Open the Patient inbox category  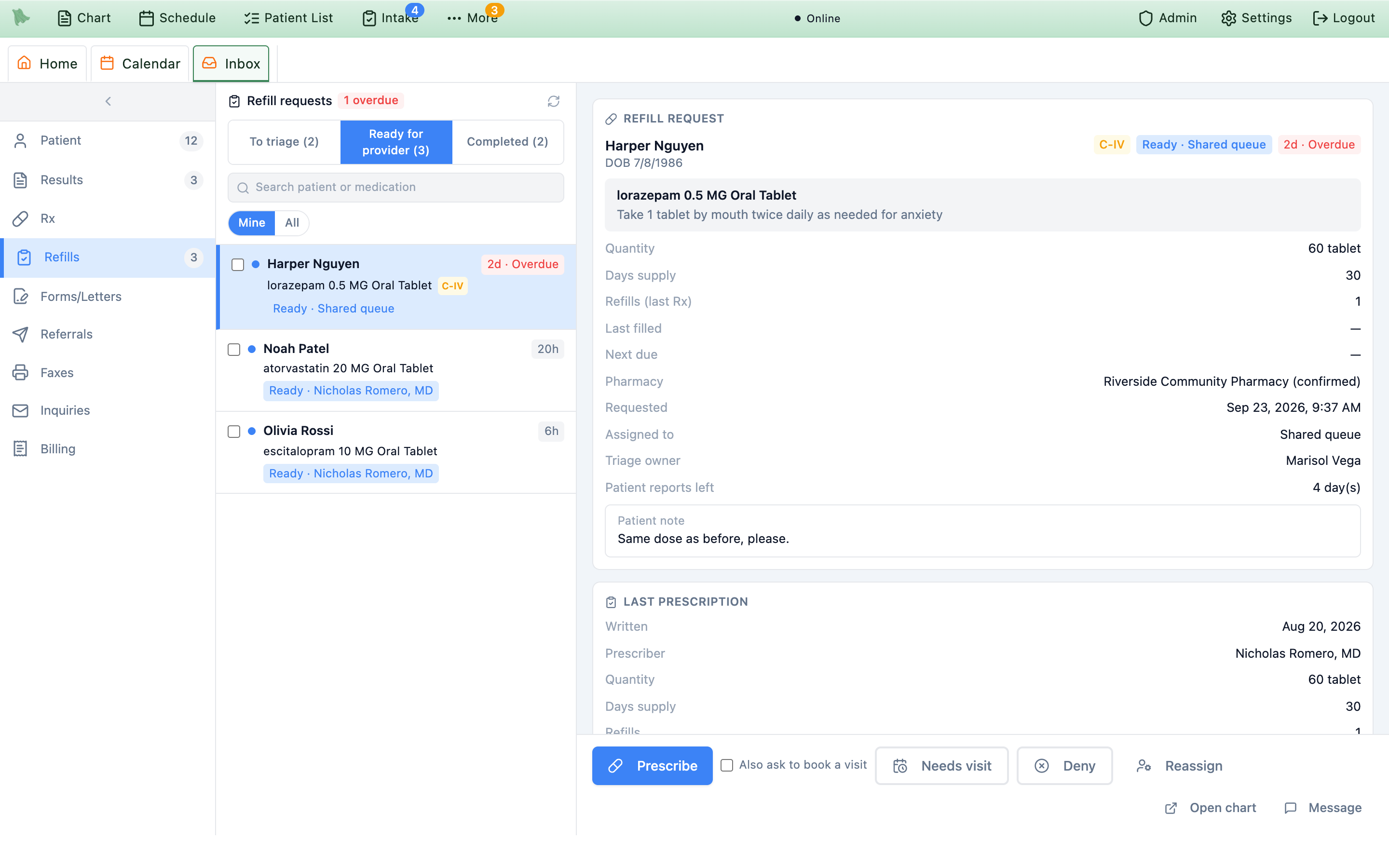pyautogui.click(x=108, y=141)
